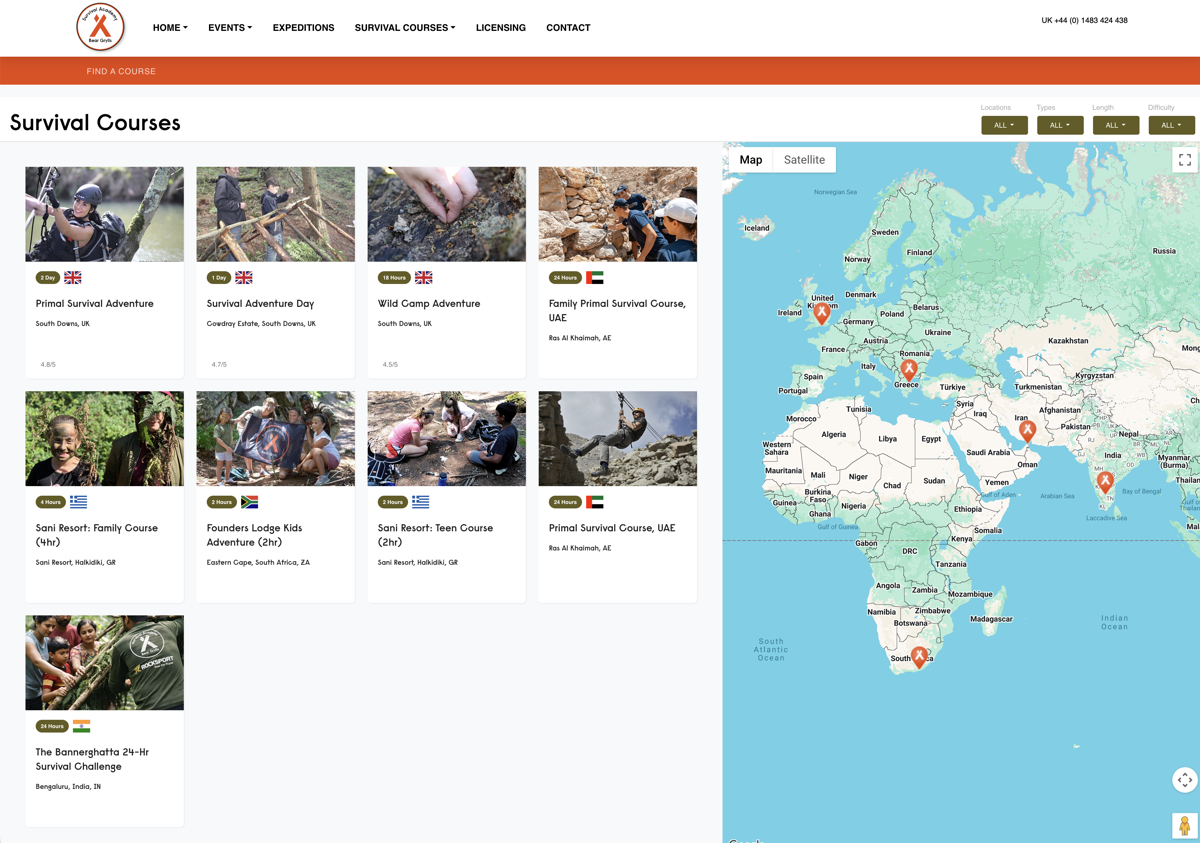Click the 1 Day badge on Survival Adventure Day
Viewport: 1200px width, 843px height.
(219, 278)
